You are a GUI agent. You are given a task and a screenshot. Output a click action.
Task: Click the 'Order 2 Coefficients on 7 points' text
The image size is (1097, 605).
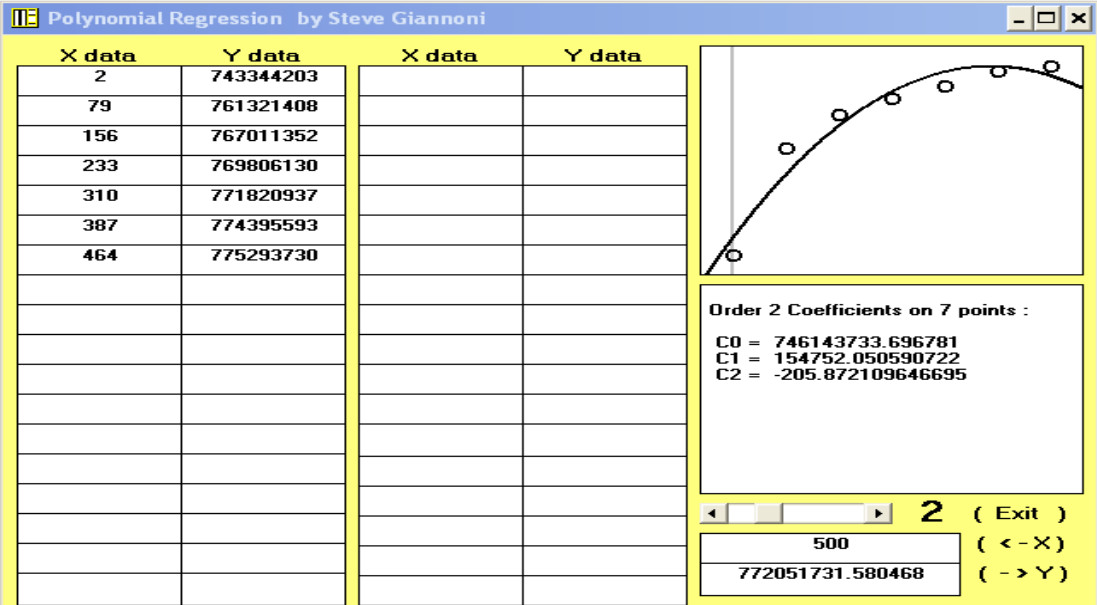point(868,310)
